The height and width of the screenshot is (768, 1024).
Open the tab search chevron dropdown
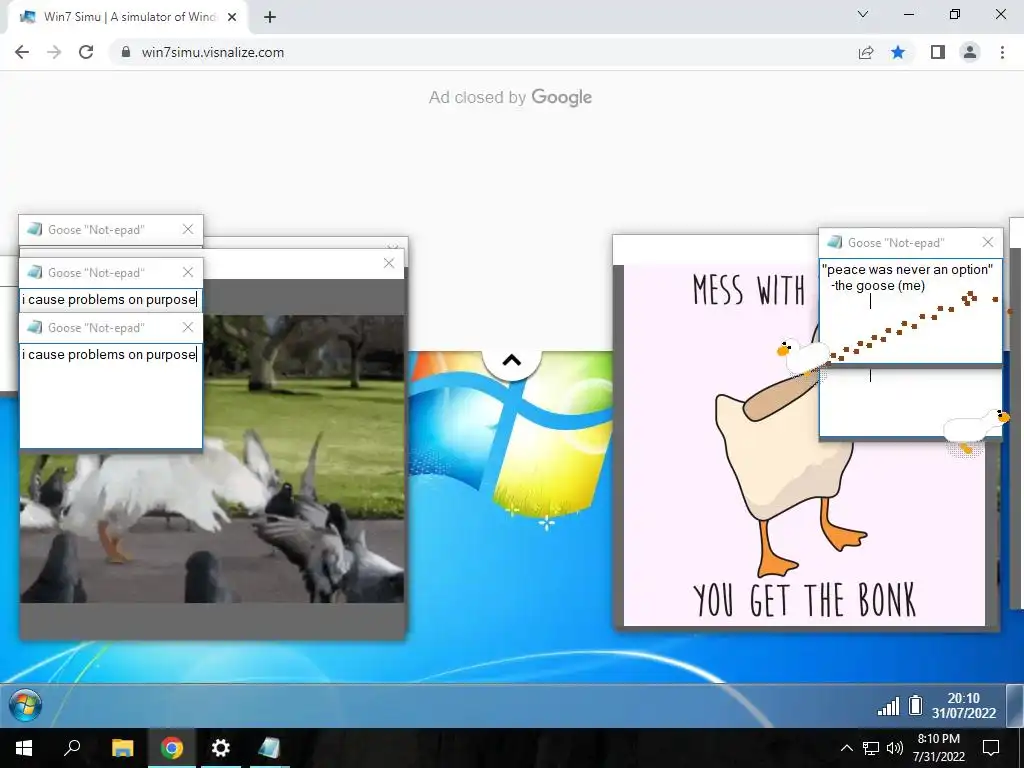coord(863,14)
